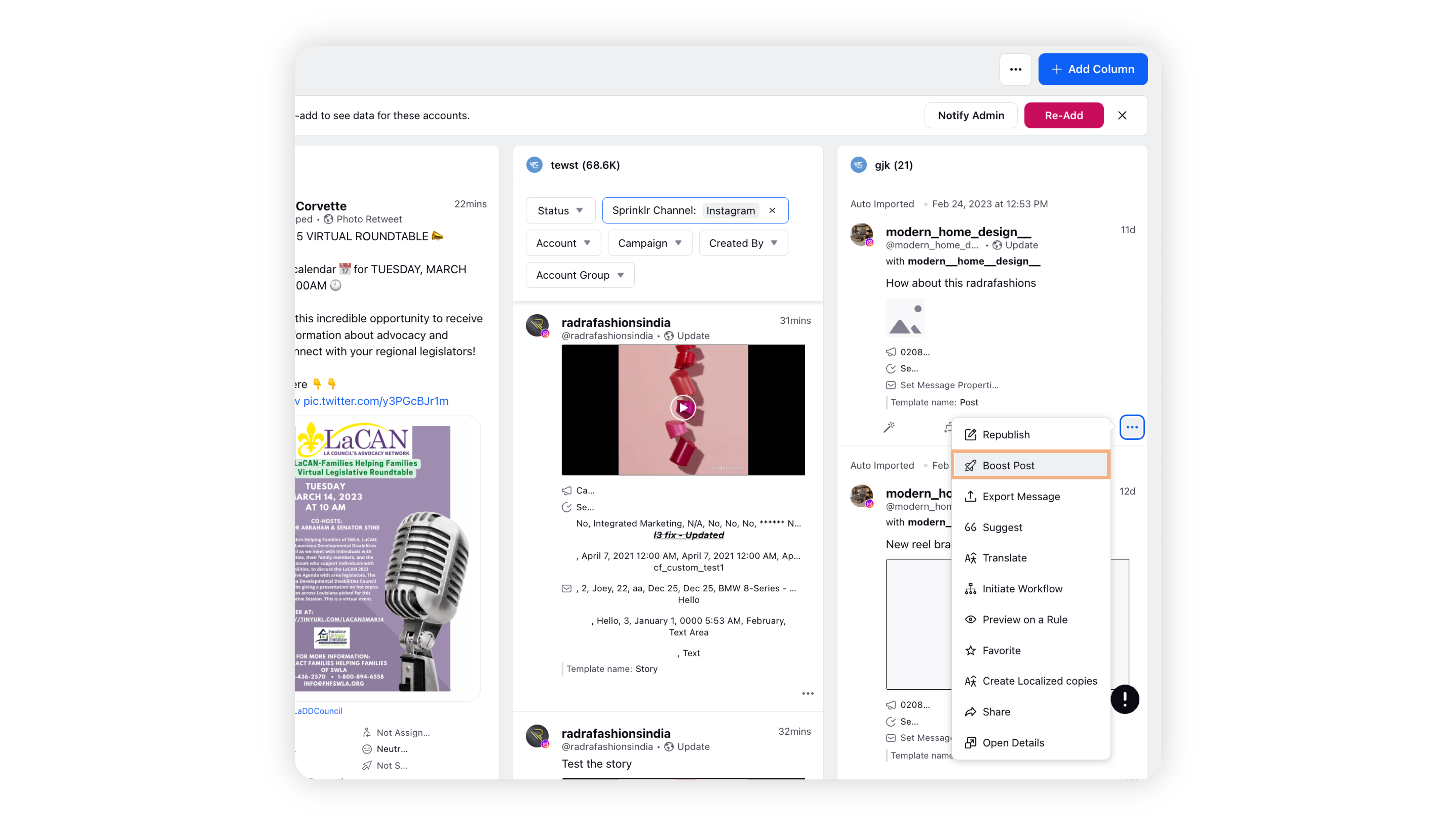
Task: Select Republish from context menu
Action: pyautogui.click(x=1030, y=435)
